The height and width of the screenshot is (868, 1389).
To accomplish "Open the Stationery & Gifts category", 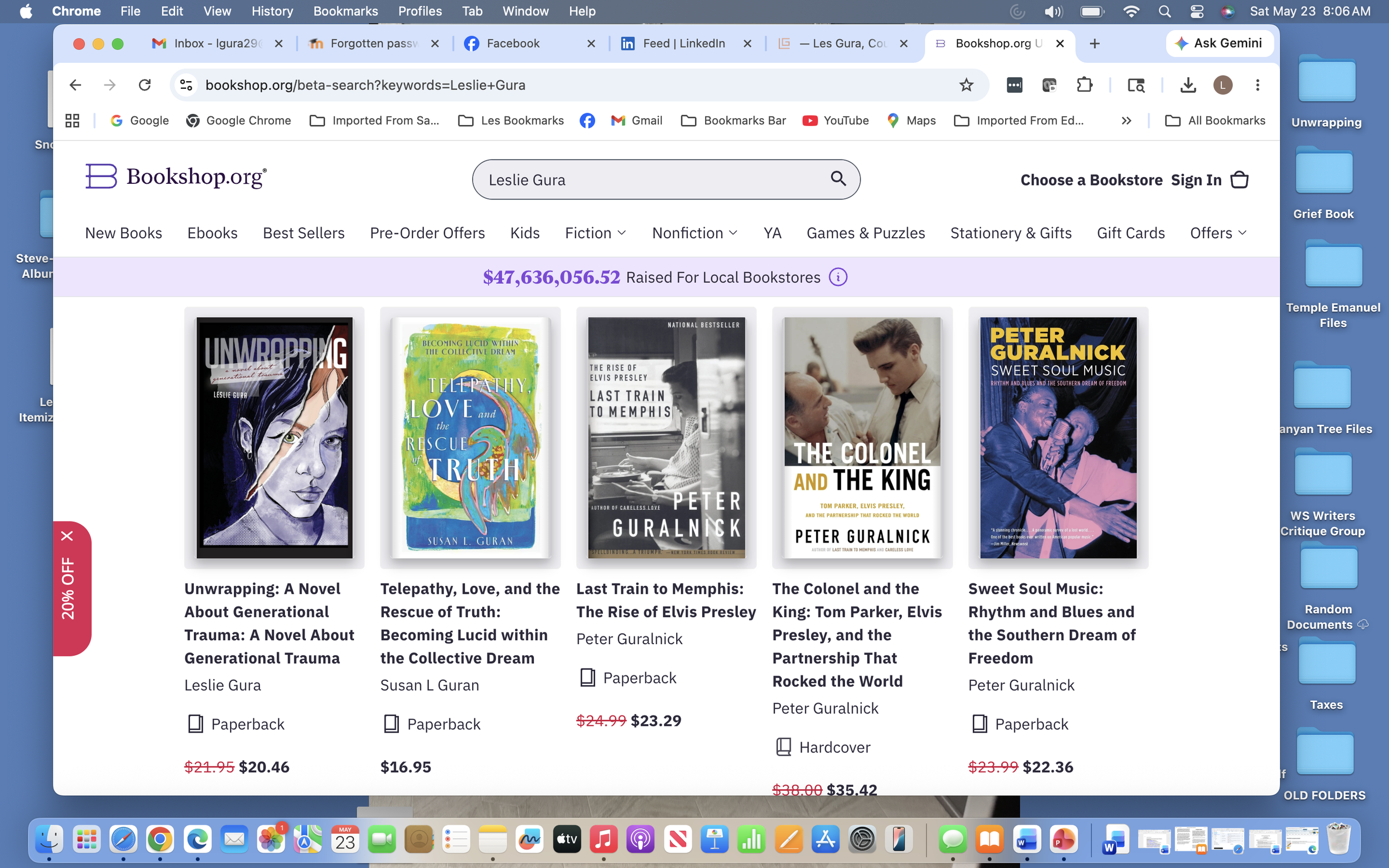I will click(1011, 233).
